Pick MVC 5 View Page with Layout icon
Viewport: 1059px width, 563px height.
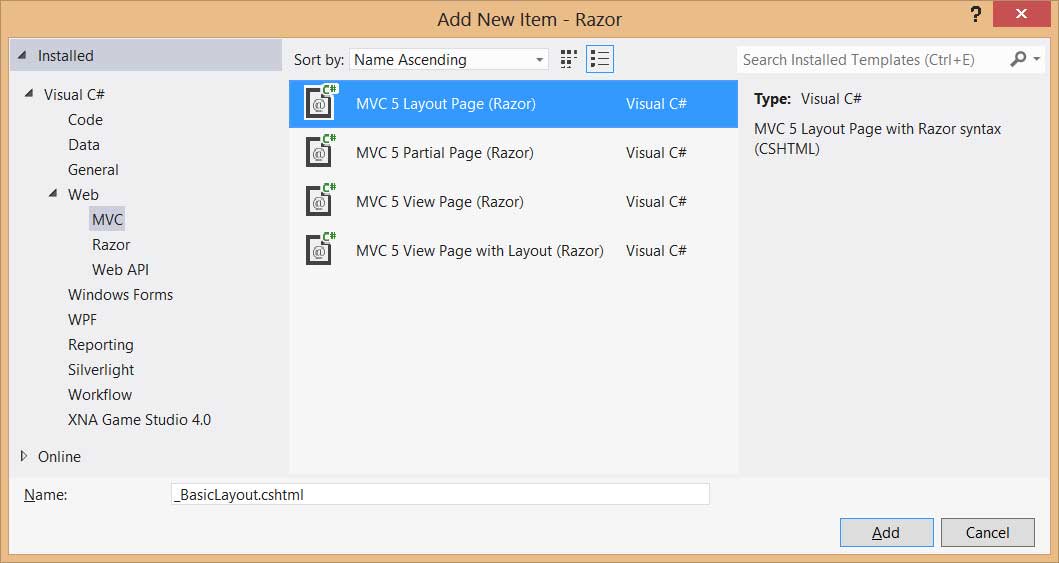[x=321, y=250]
